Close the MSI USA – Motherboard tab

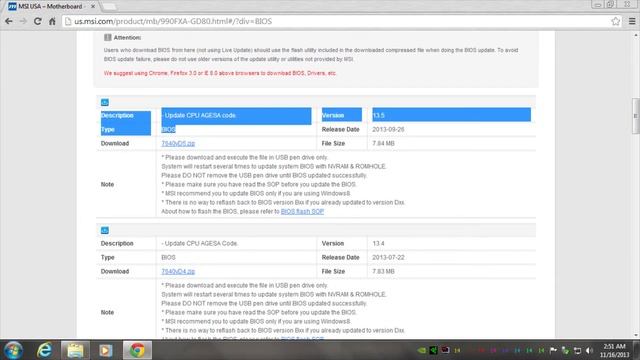(93, 7)
